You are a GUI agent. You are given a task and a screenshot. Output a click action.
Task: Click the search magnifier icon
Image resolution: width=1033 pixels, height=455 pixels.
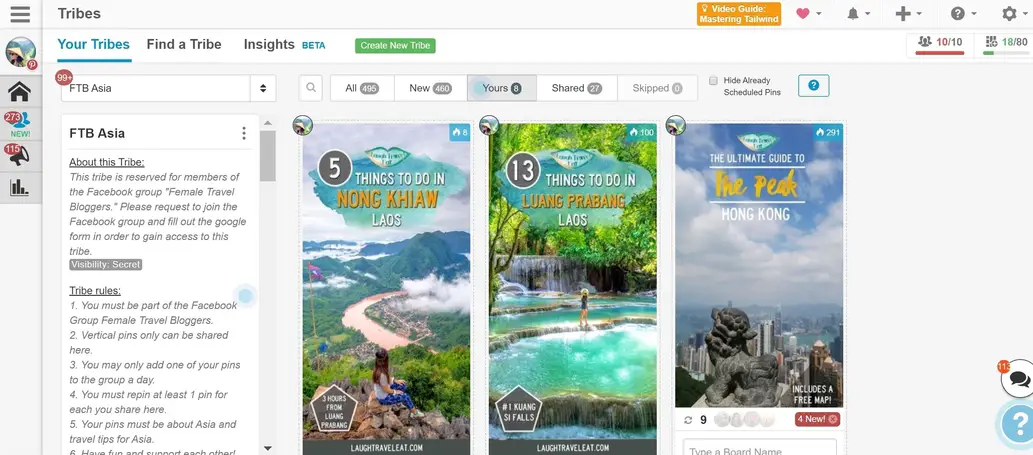pos(311,88)
